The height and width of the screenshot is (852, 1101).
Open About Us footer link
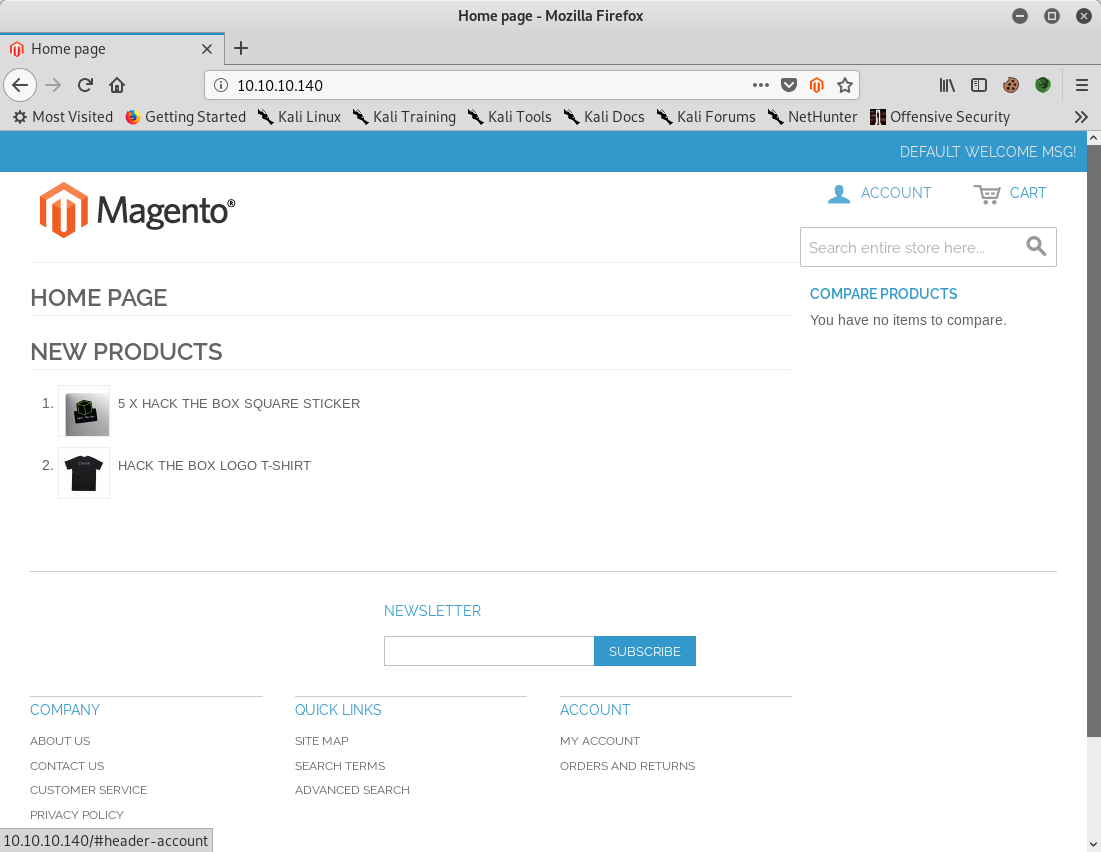tap(60, 741)
